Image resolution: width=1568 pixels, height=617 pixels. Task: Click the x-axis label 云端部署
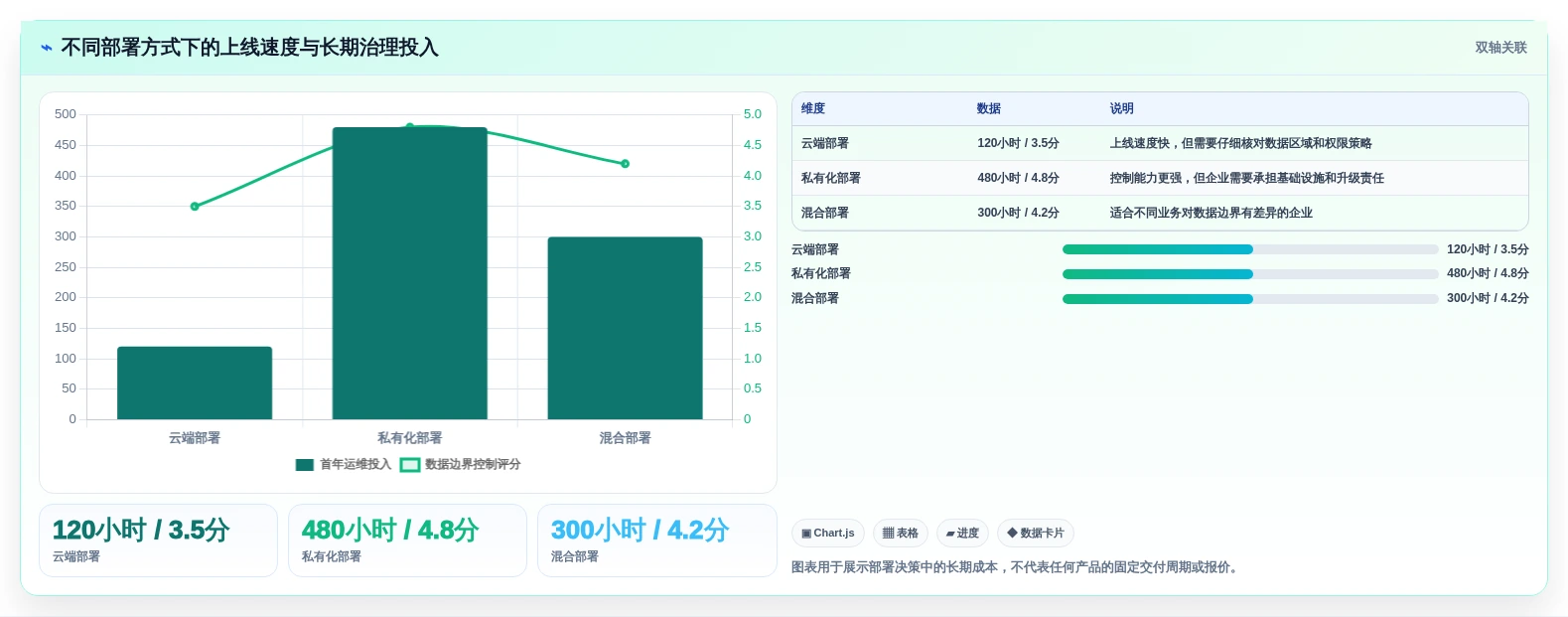195,438
